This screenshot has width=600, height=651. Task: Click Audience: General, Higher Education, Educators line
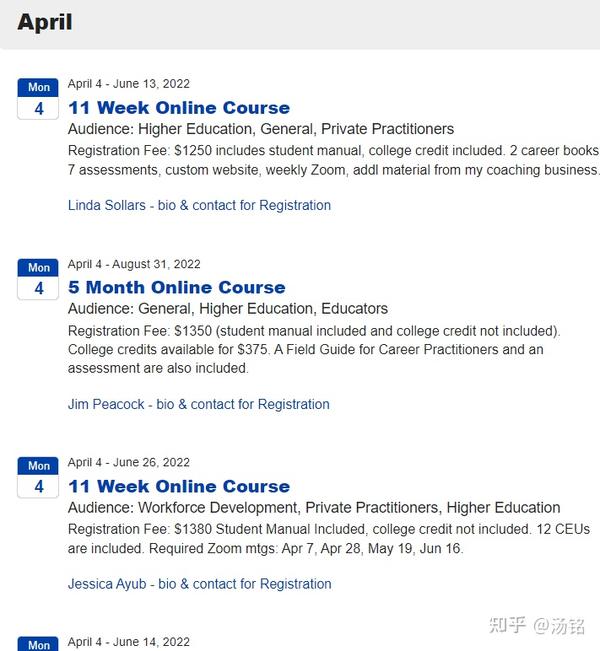228,309
